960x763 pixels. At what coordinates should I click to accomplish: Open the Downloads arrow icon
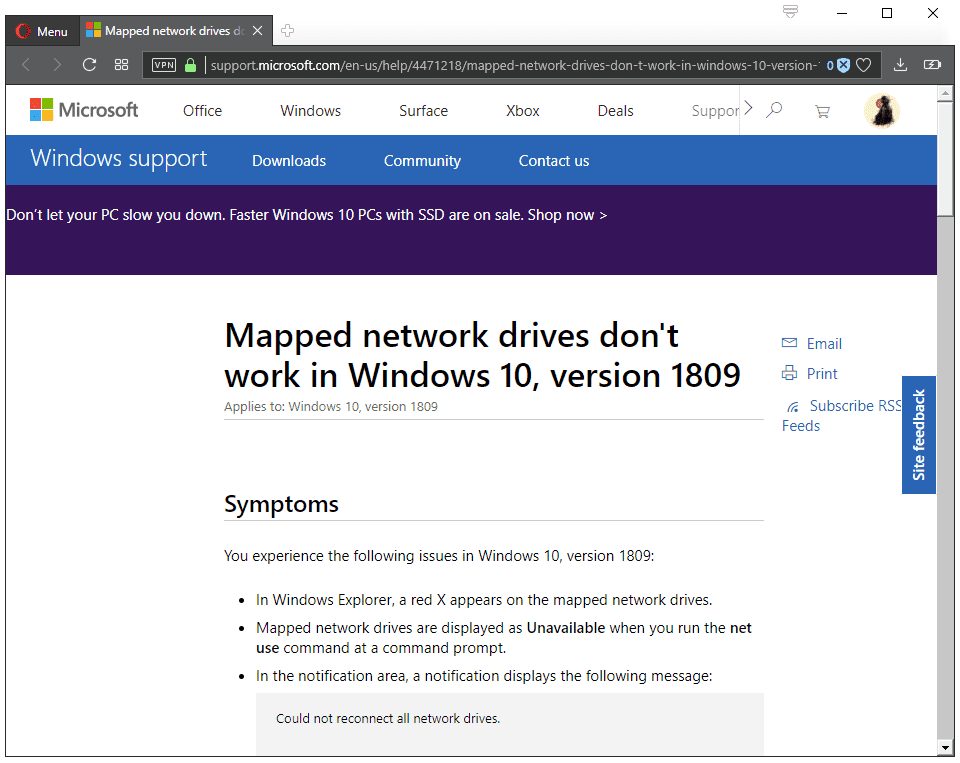[900, 65]
